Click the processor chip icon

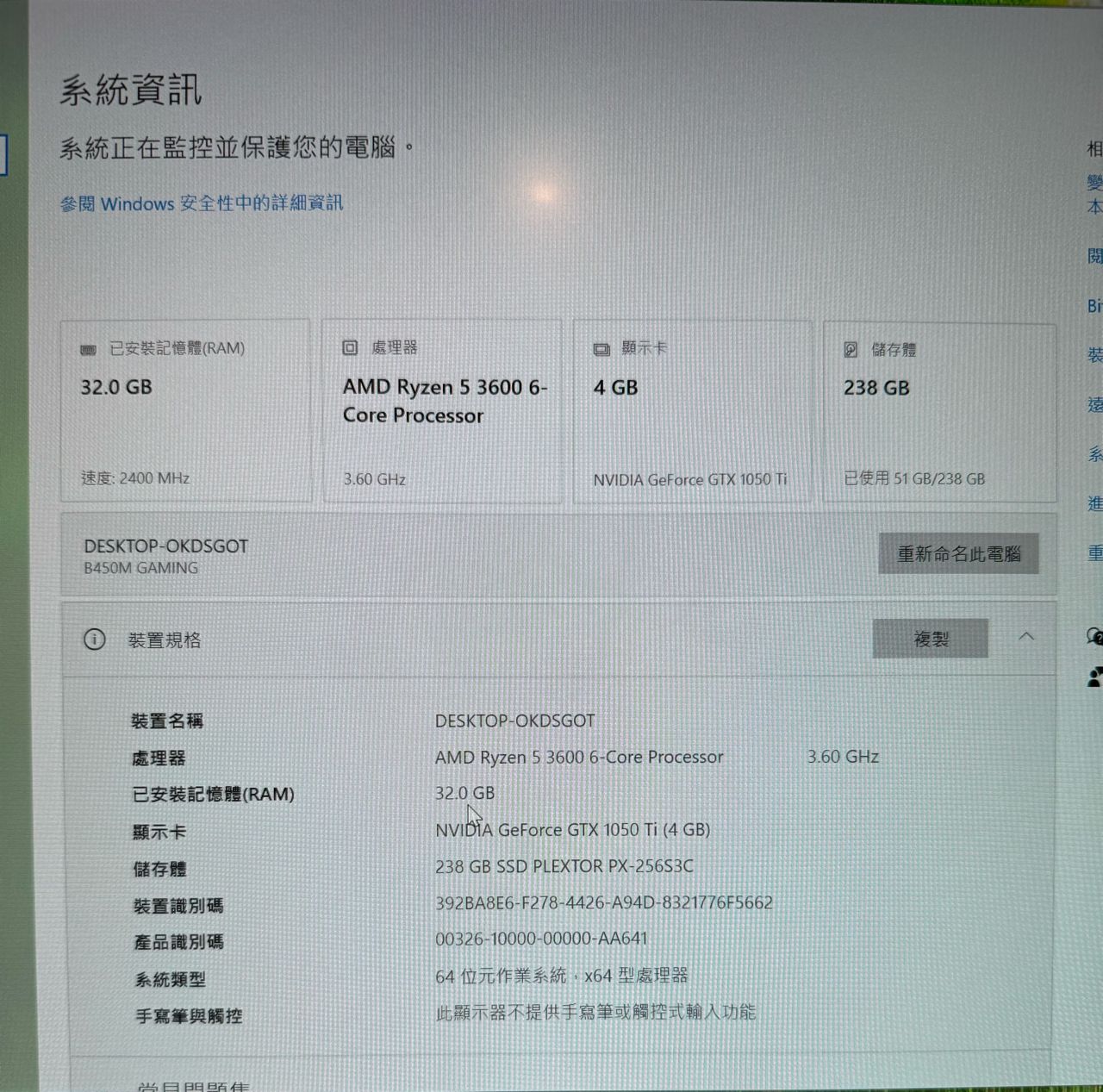[x=350, y=347]
